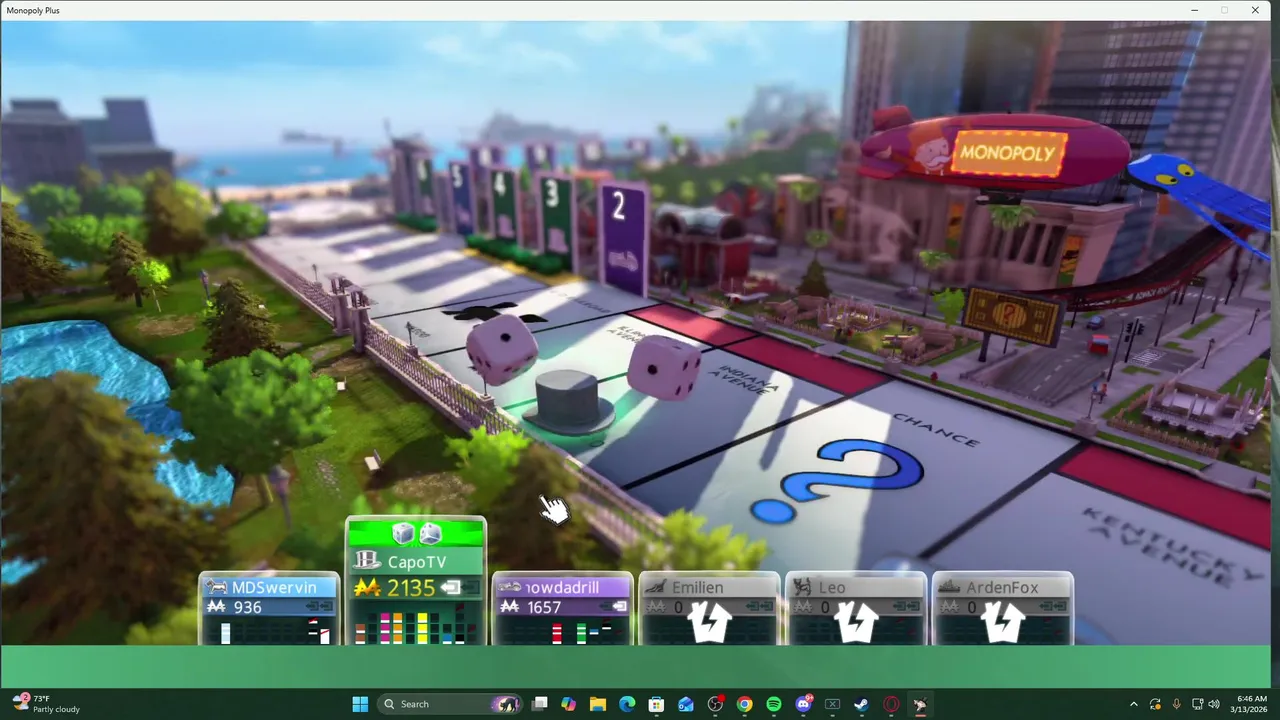This screenshot has width=1280, height=720.
Task: Click Leo's disconnected arrows icon
Action: click(x=857, y=622)
